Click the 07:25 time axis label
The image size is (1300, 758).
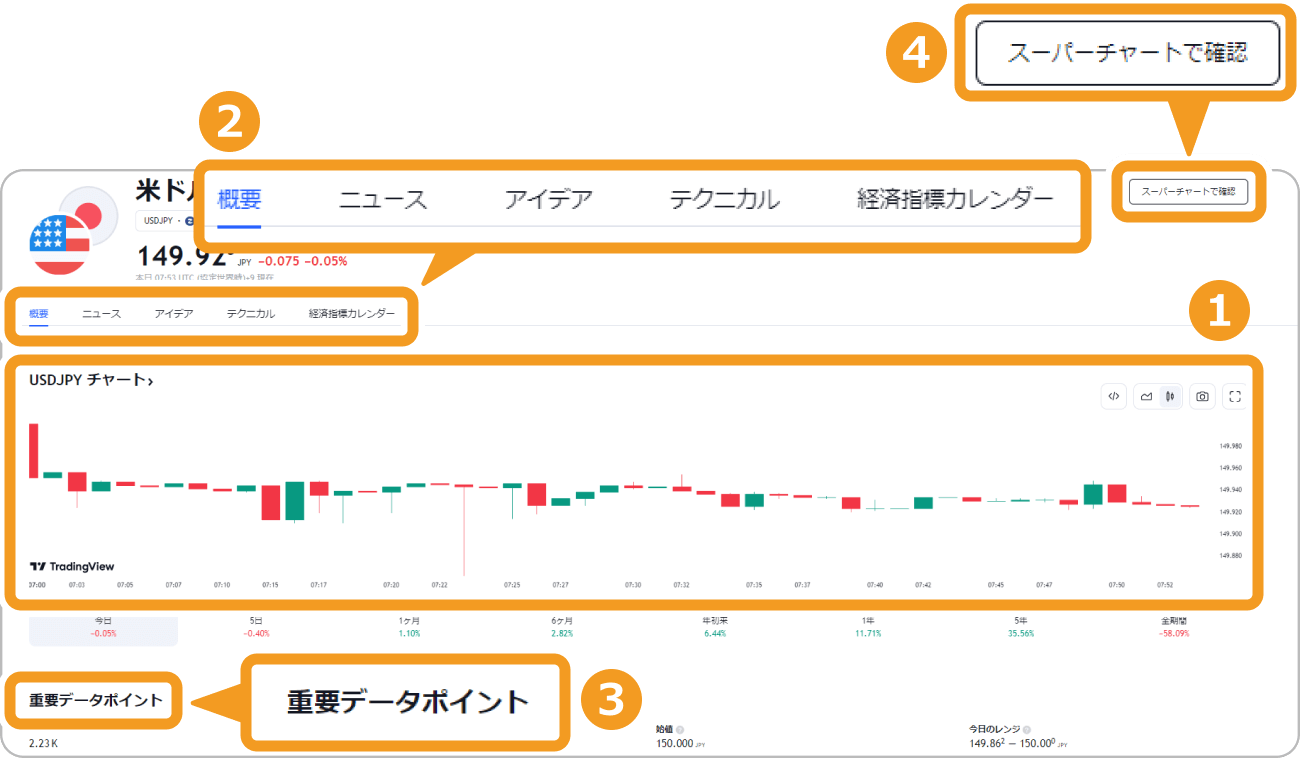tap(512, 584)
